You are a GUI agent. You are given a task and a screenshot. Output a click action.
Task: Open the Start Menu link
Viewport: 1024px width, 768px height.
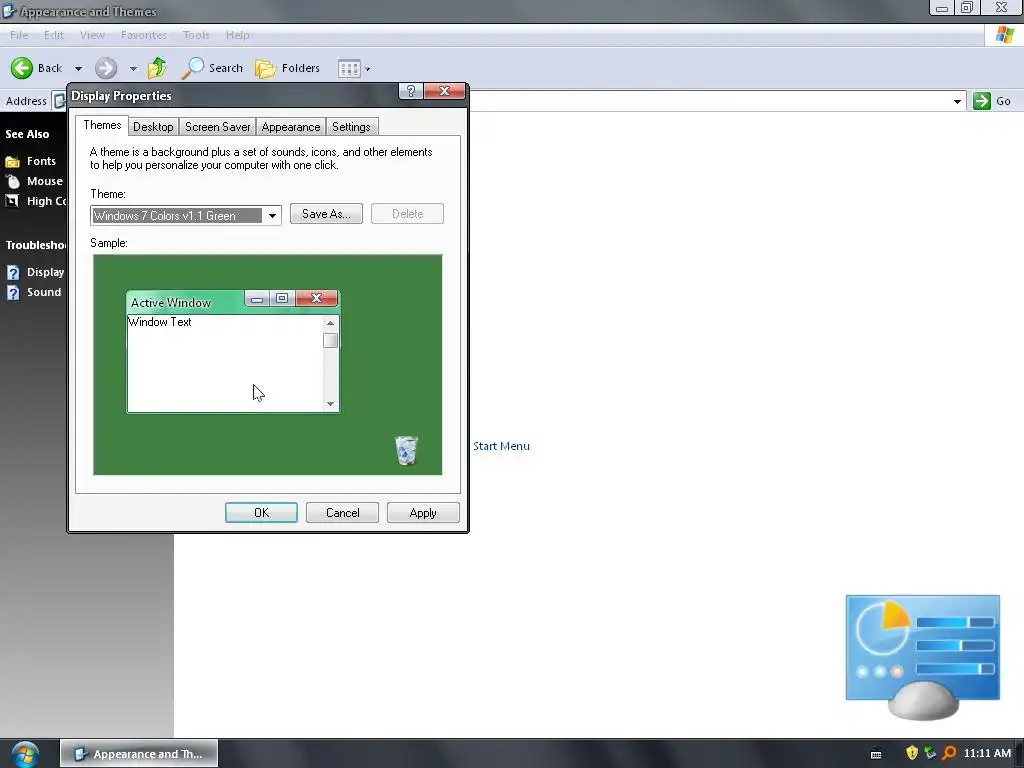tap(501, 446)
